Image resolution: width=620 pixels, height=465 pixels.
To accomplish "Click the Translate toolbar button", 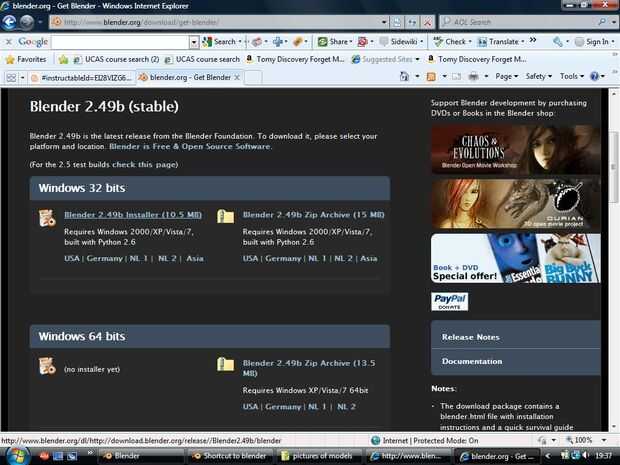I will [500, 42].
